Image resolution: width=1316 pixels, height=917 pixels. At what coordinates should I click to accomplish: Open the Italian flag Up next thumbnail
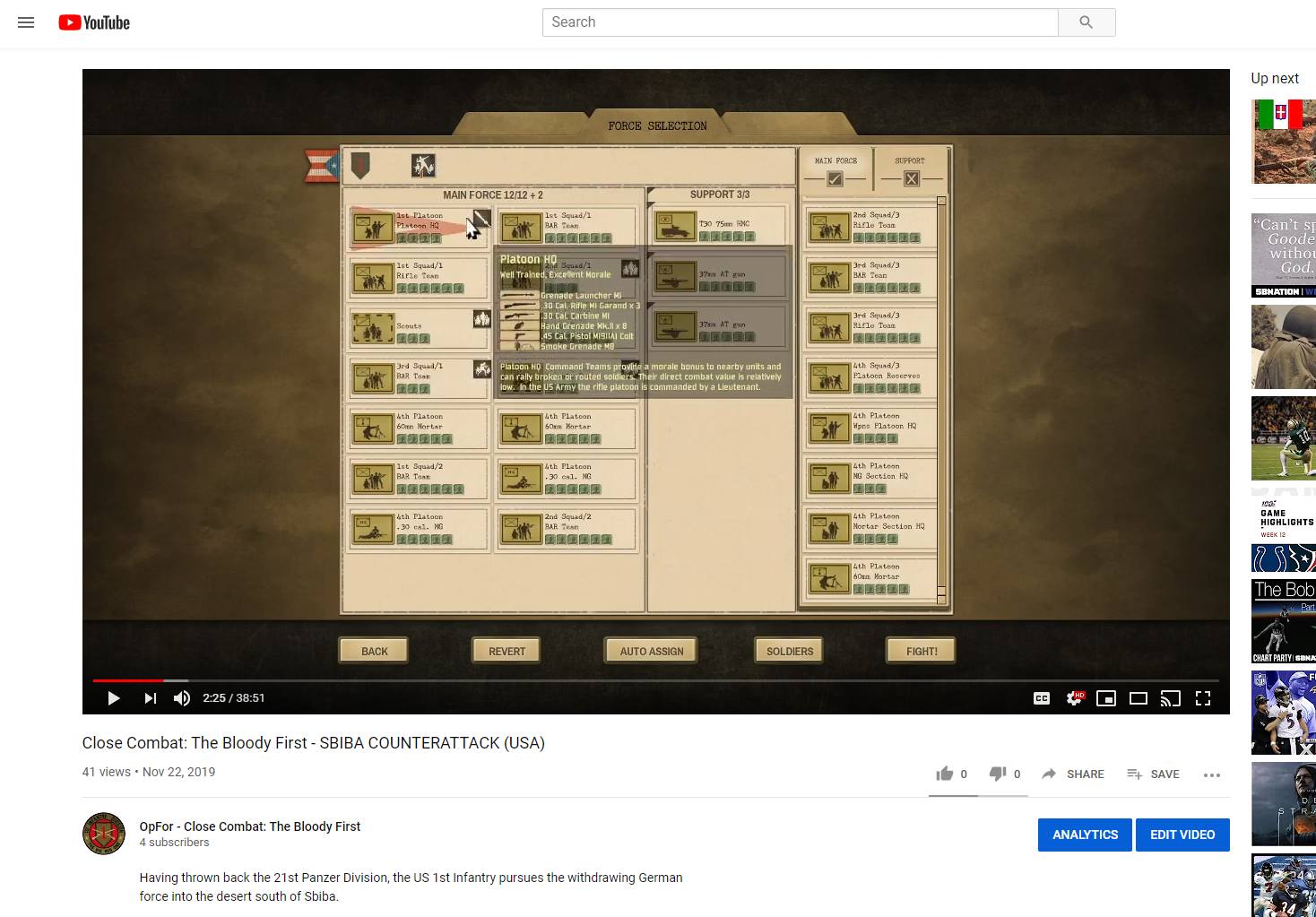click(x=1284, y=141)
